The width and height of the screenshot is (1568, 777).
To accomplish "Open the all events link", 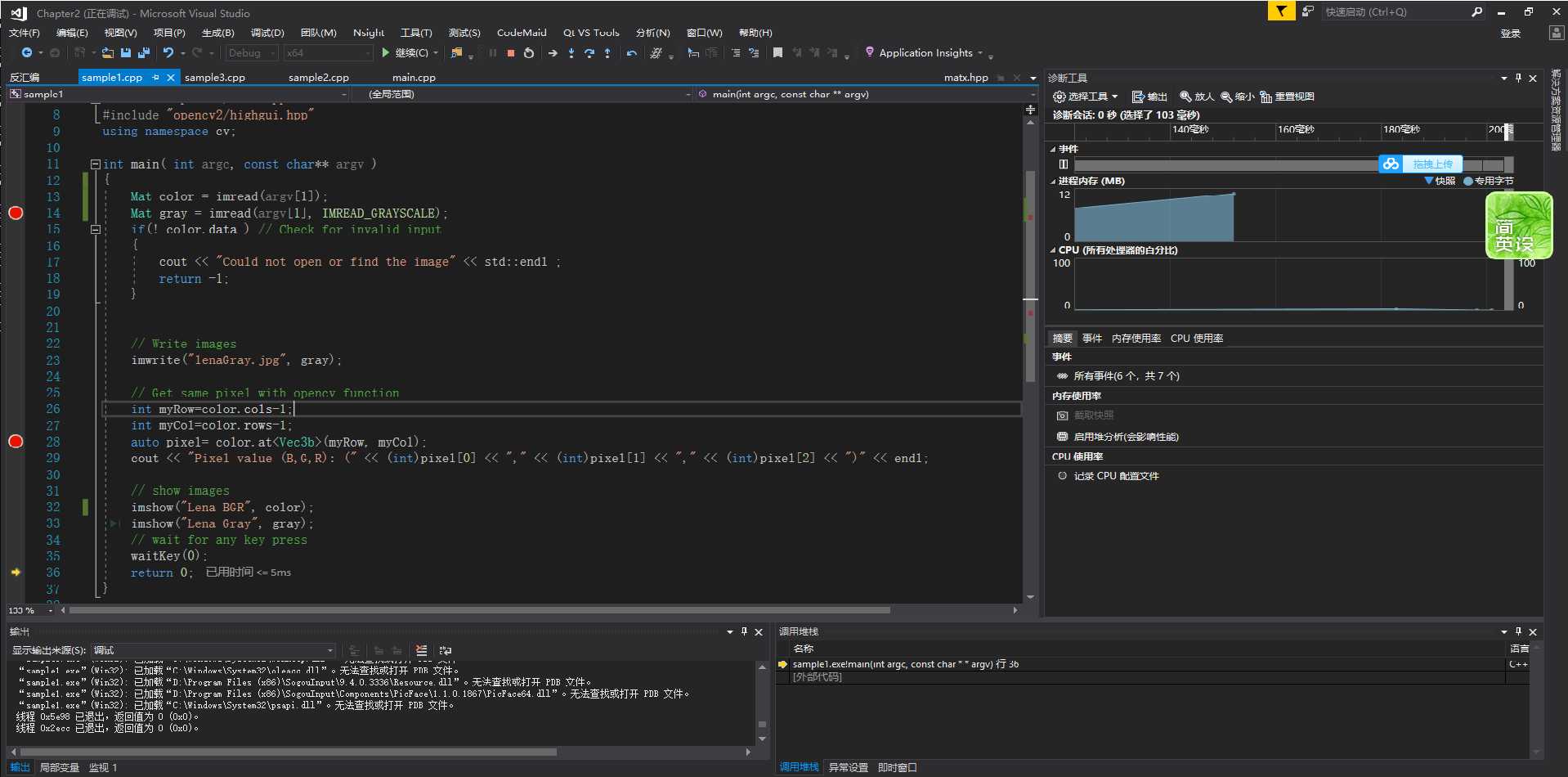I will (x=1127, y=376).
